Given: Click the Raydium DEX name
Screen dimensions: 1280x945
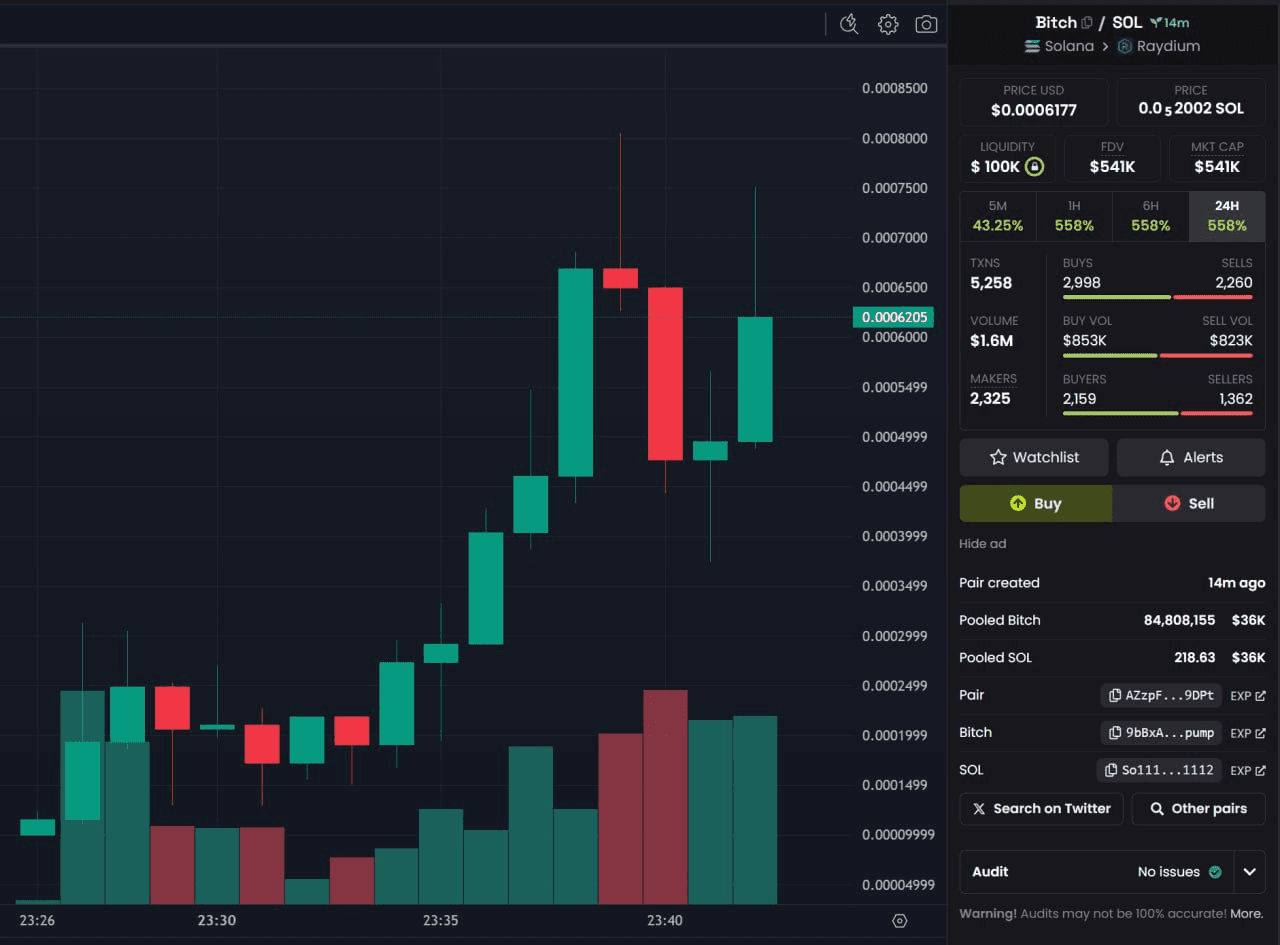Looking at the screenshot, I should click(x=1168, y=46).
